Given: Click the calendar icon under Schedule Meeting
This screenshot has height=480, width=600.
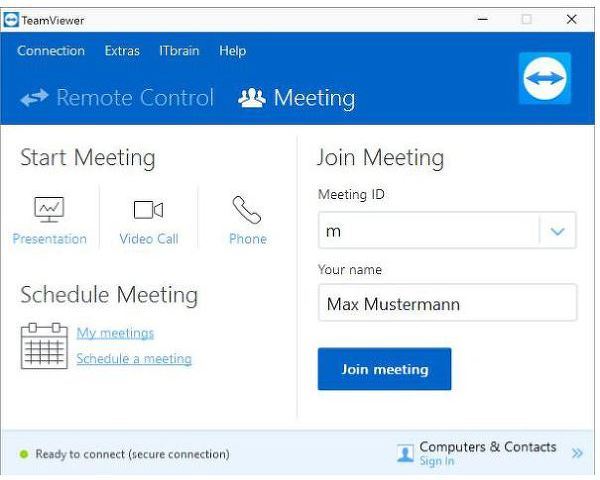Looking at the screenshot, I should [44, 346].
